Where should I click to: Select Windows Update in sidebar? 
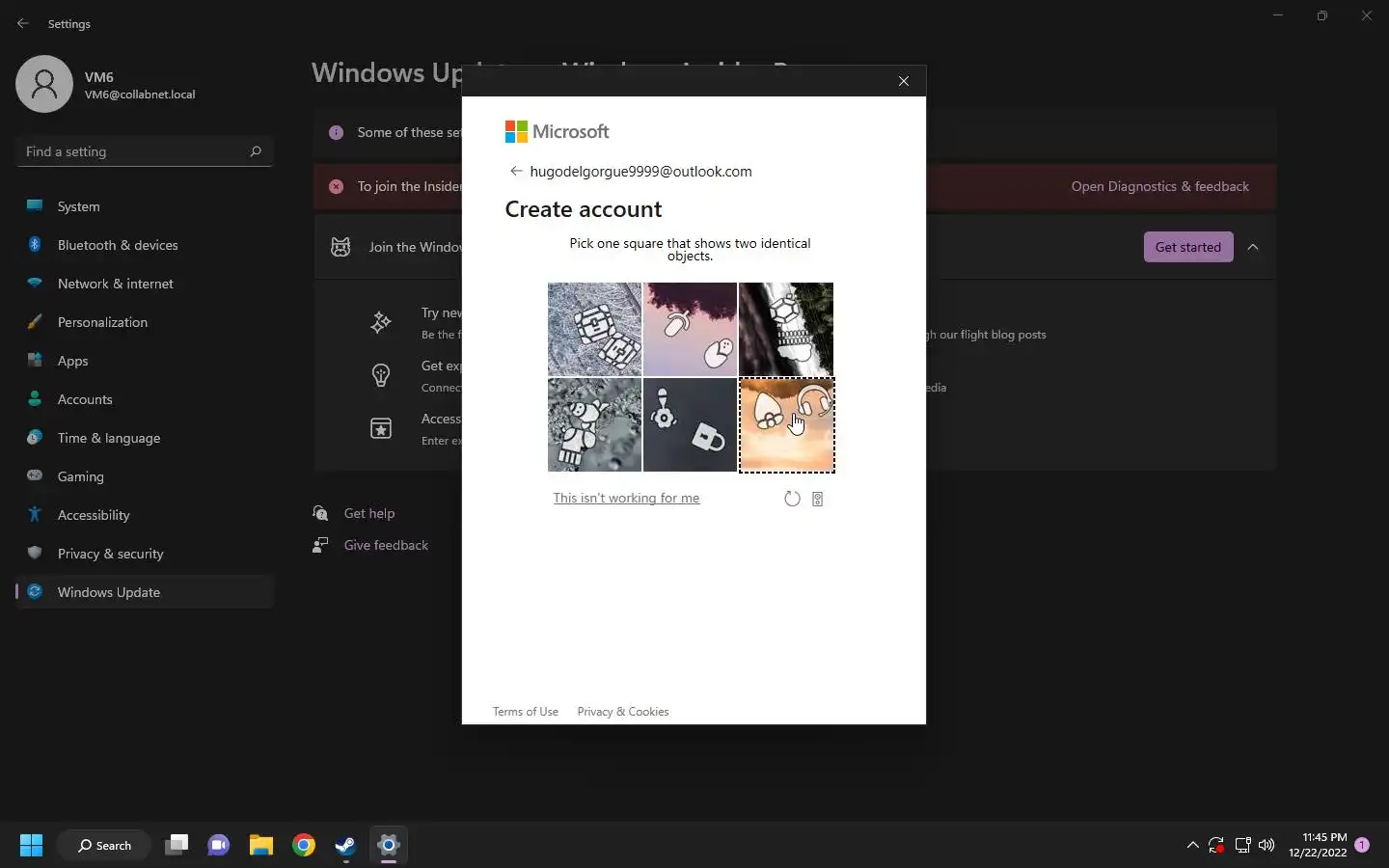145,592
